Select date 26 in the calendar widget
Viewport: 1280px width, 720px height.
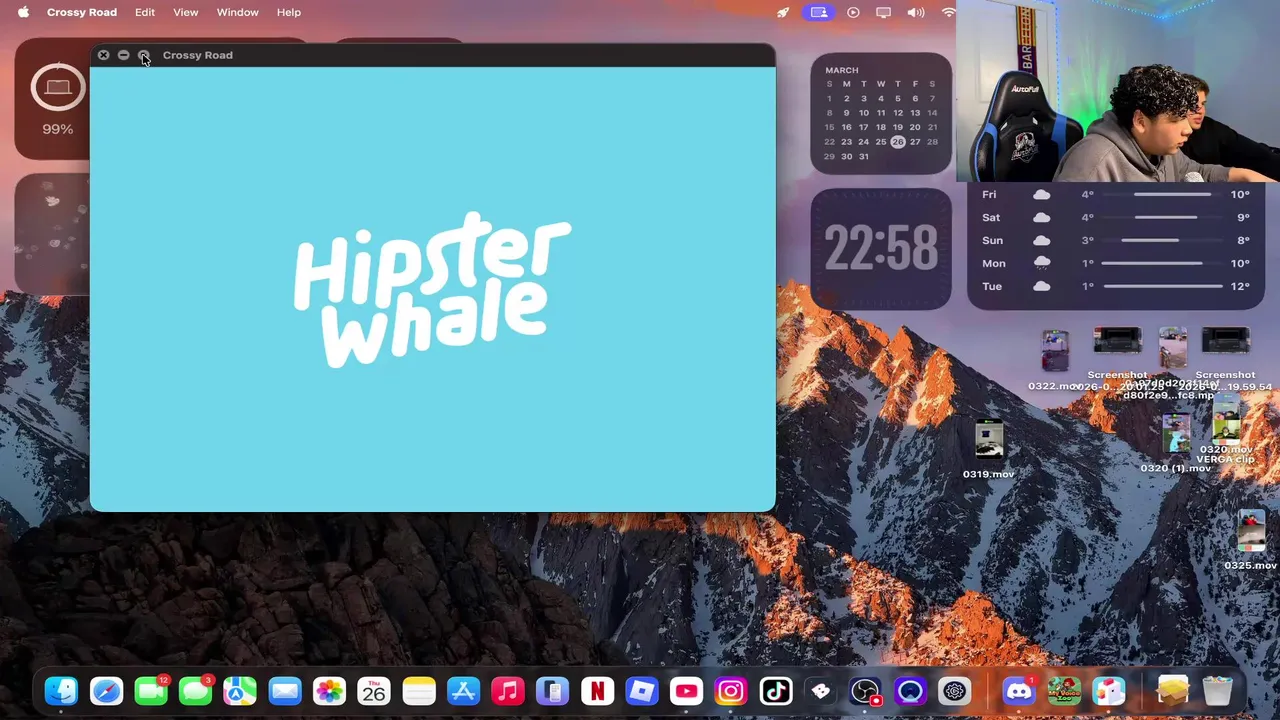(898, 142)
